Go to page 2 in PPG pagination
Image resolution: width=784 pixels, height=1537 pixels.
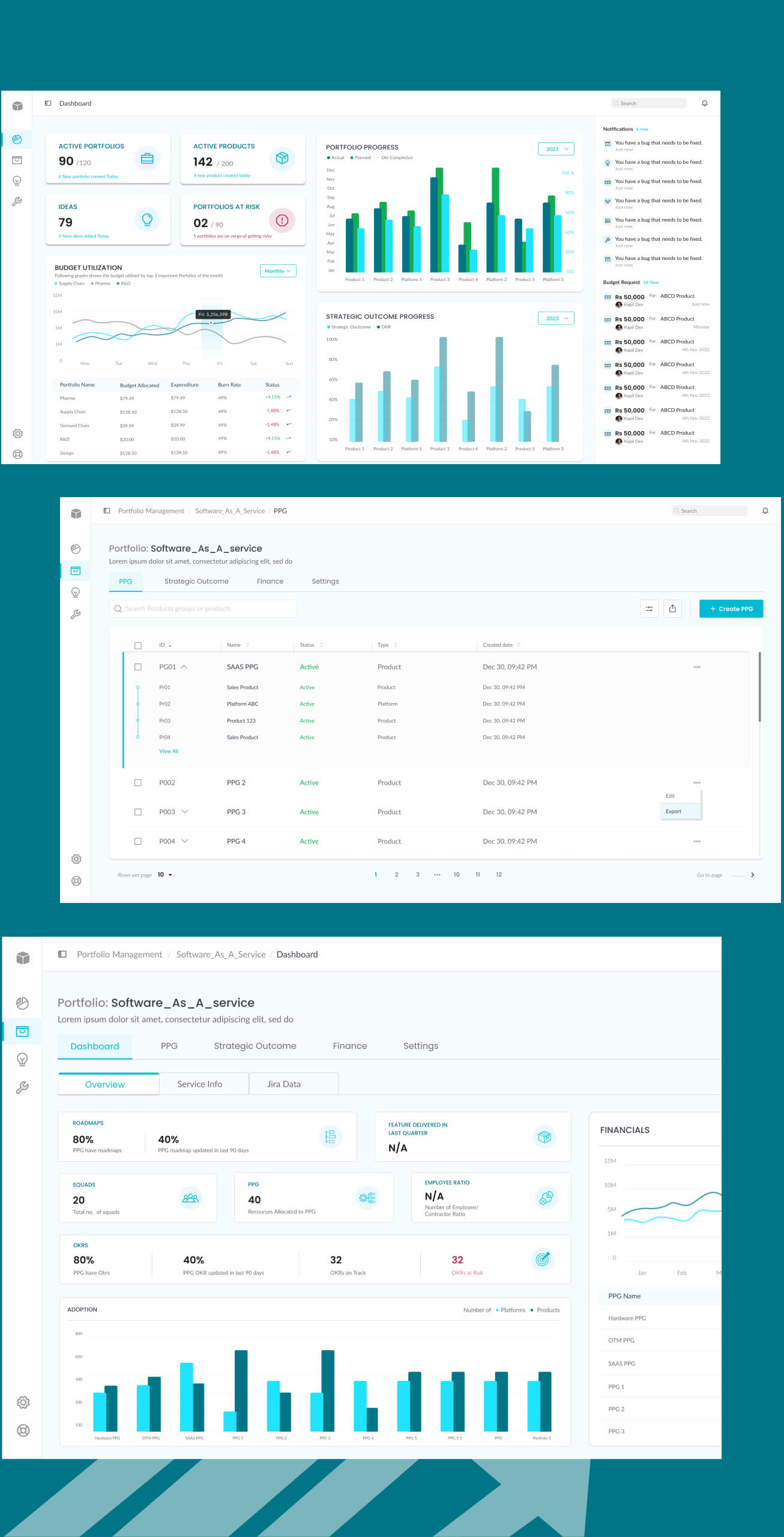pyautogui.click(x=396, y=875)
